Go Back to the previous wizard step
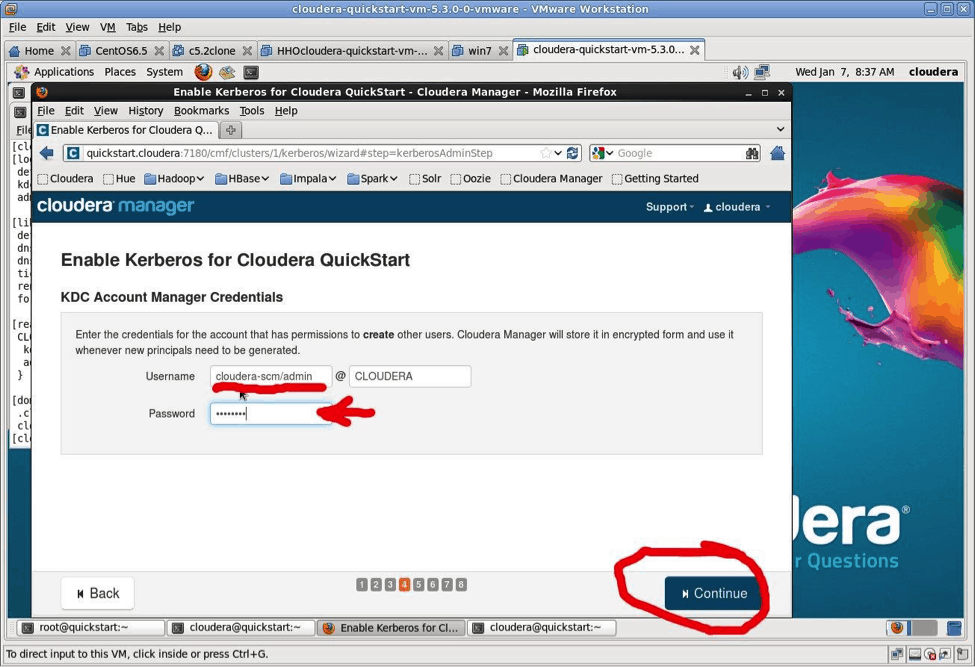975x667 pixels. [x=97, y=593]
